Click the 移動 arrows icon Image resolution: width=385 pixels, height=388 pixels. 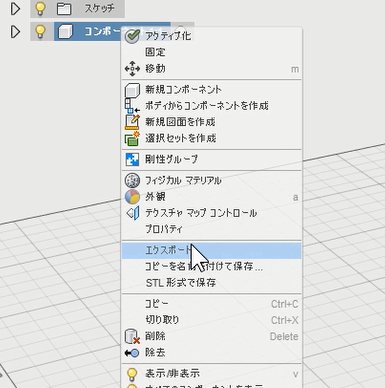pos(132,69)
